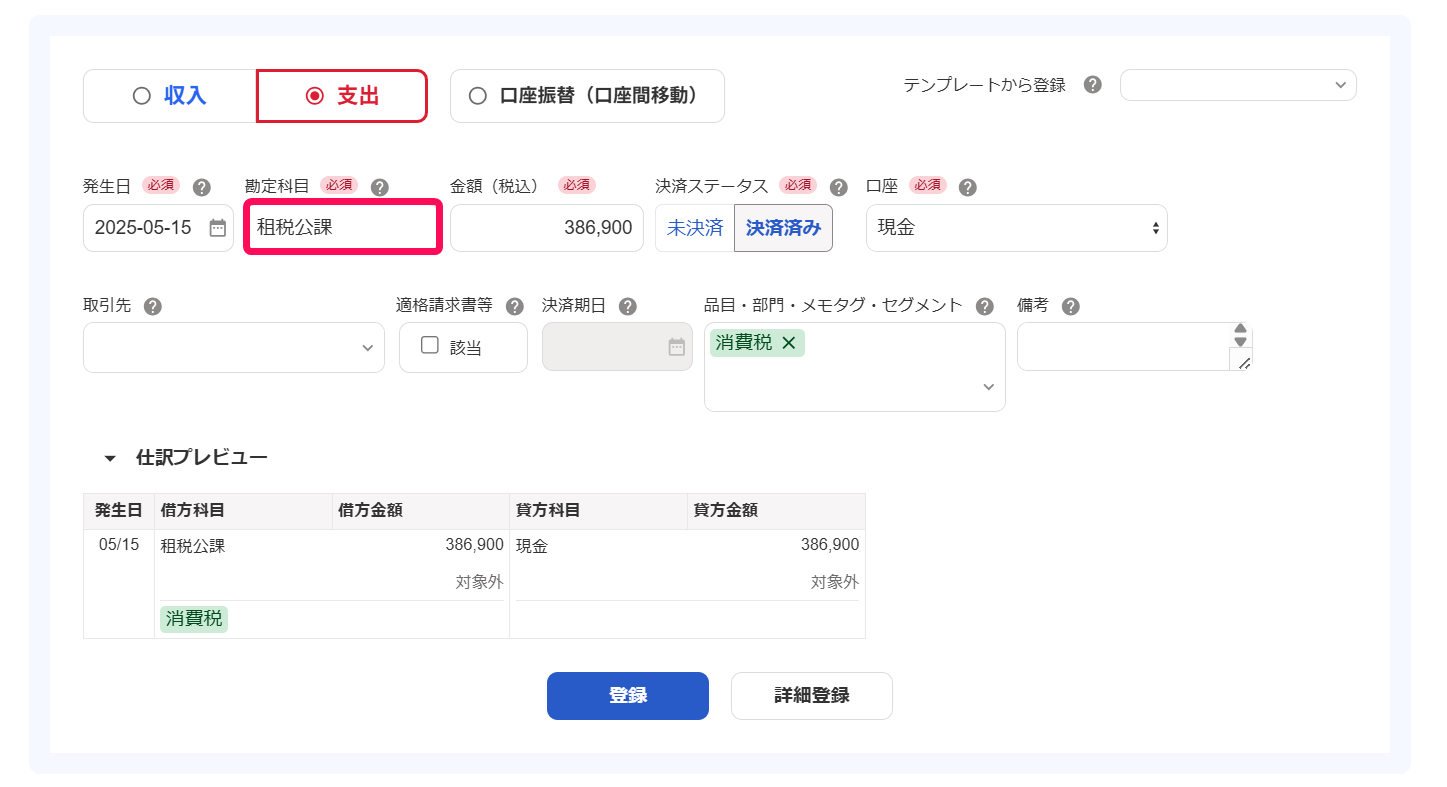Viewport: 1447px width, 787px height.
Task: Click the 金額 field showing 386,900
Action: click(x=547, y=228)
